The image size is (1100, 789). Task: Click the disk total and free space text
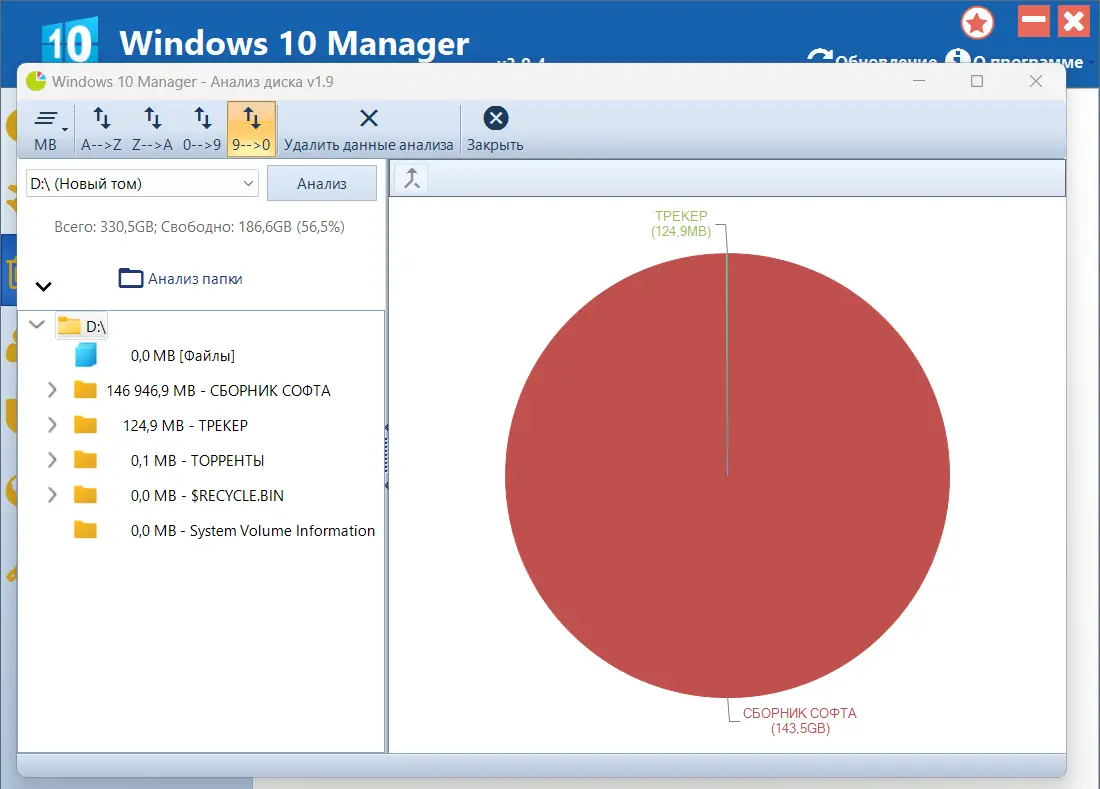coord(199,227)
